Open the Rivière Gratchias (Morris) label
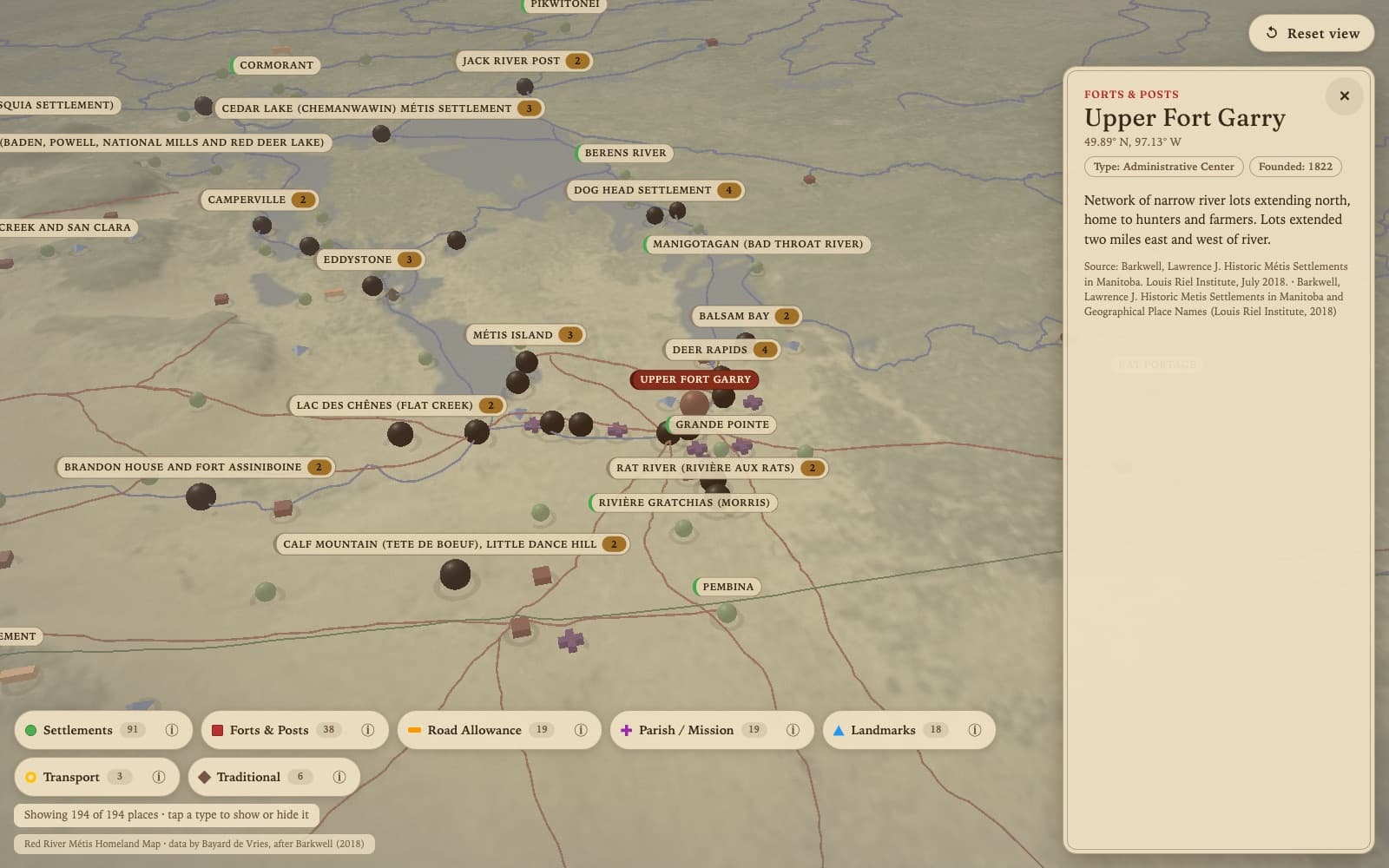 coord(683,503)
